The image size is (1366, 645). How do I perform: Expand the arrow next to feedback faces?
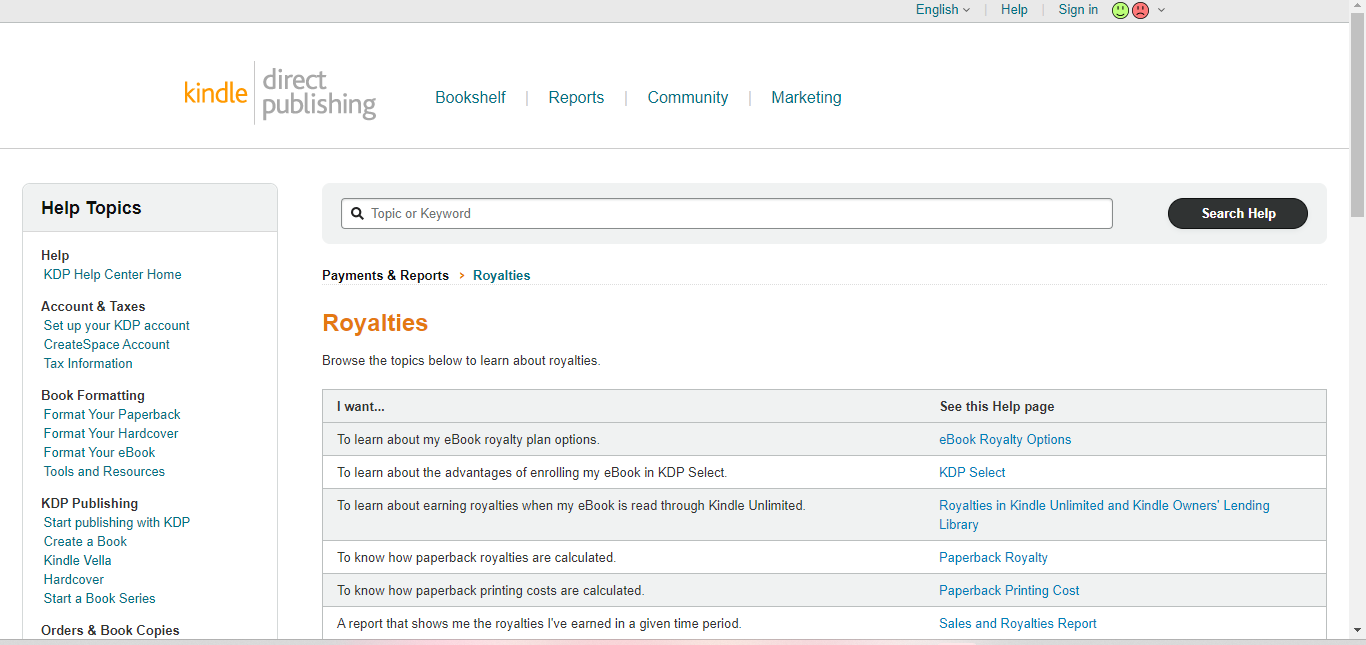pyautogui.click(x=1161, y=10)
